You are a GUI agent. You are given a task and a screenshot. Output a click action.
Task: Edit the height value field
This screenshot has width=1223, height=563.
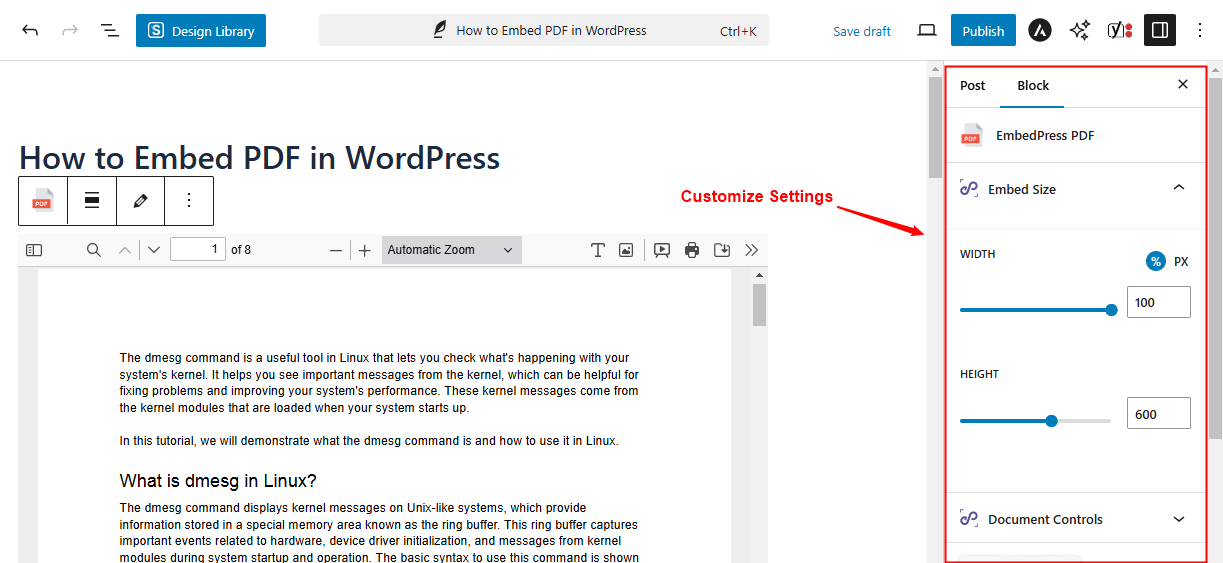1159,413
